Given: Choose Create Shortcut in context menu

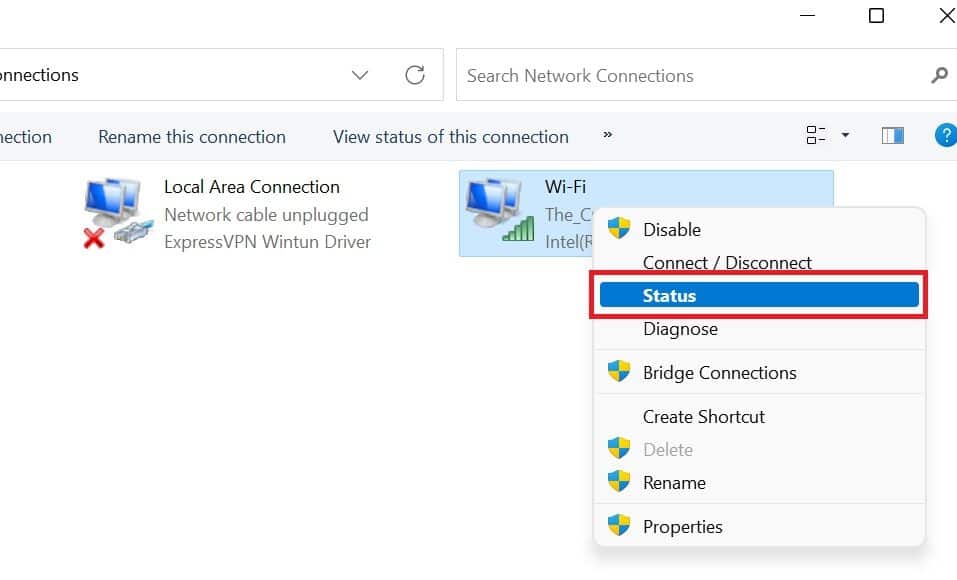Looking at the screenshot, I should click(x=703, y=417).
